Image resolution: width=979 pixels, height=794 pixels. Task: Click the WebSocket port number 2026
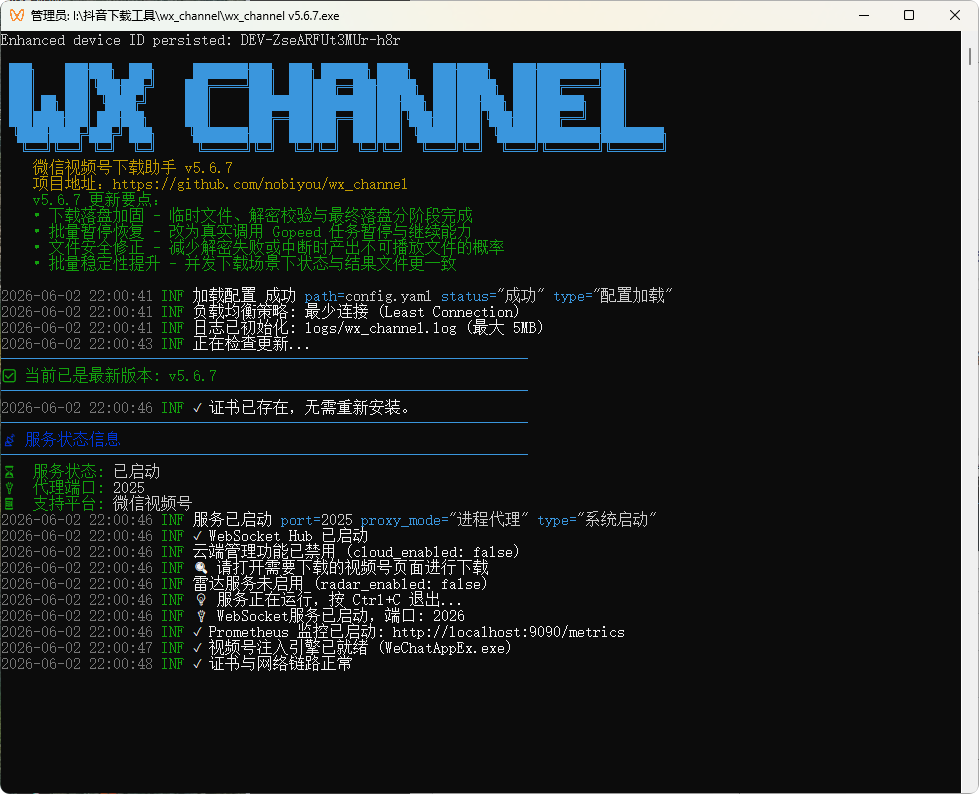click(x=448, y=616)
